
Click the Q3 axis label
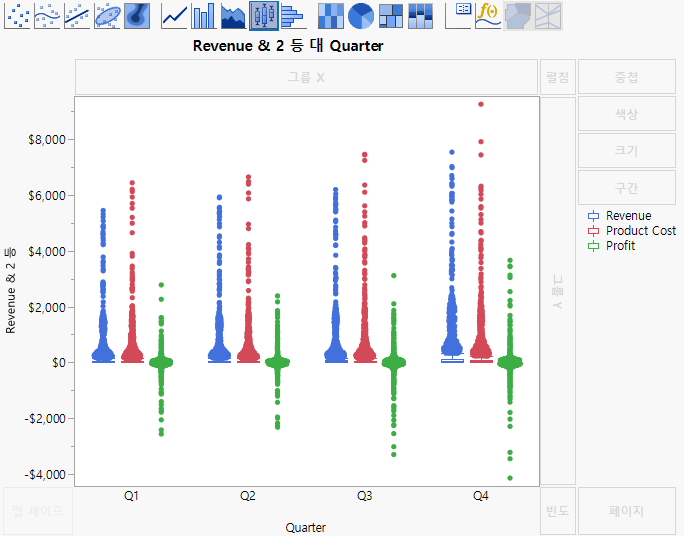click(x=364, y=496)
